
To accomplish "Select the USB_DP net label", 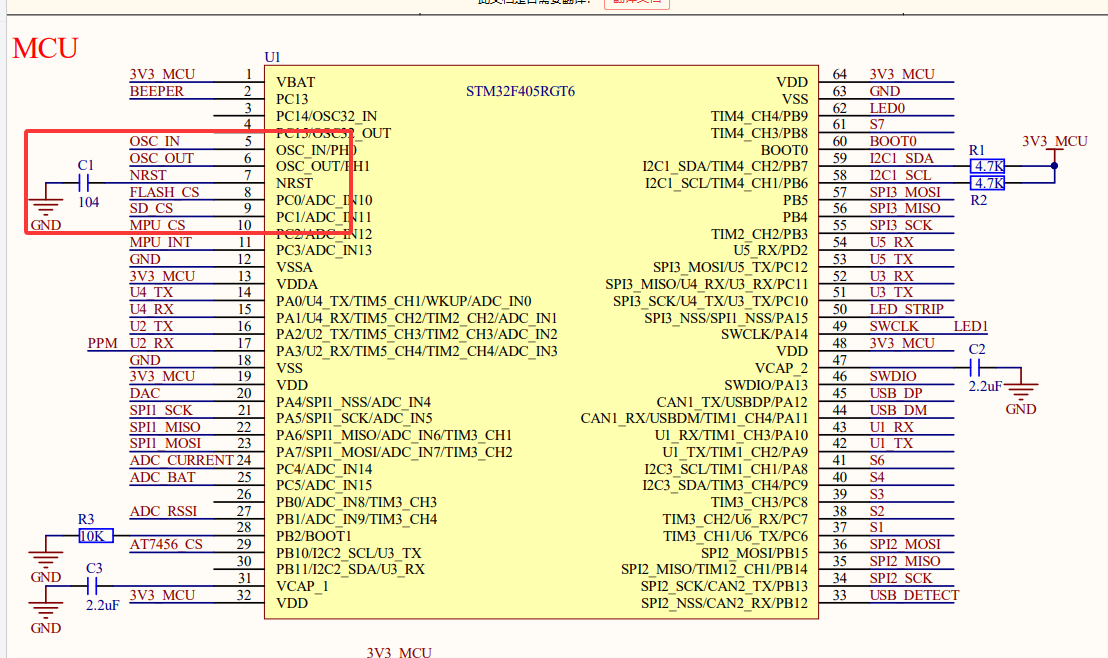I will 895,394.
